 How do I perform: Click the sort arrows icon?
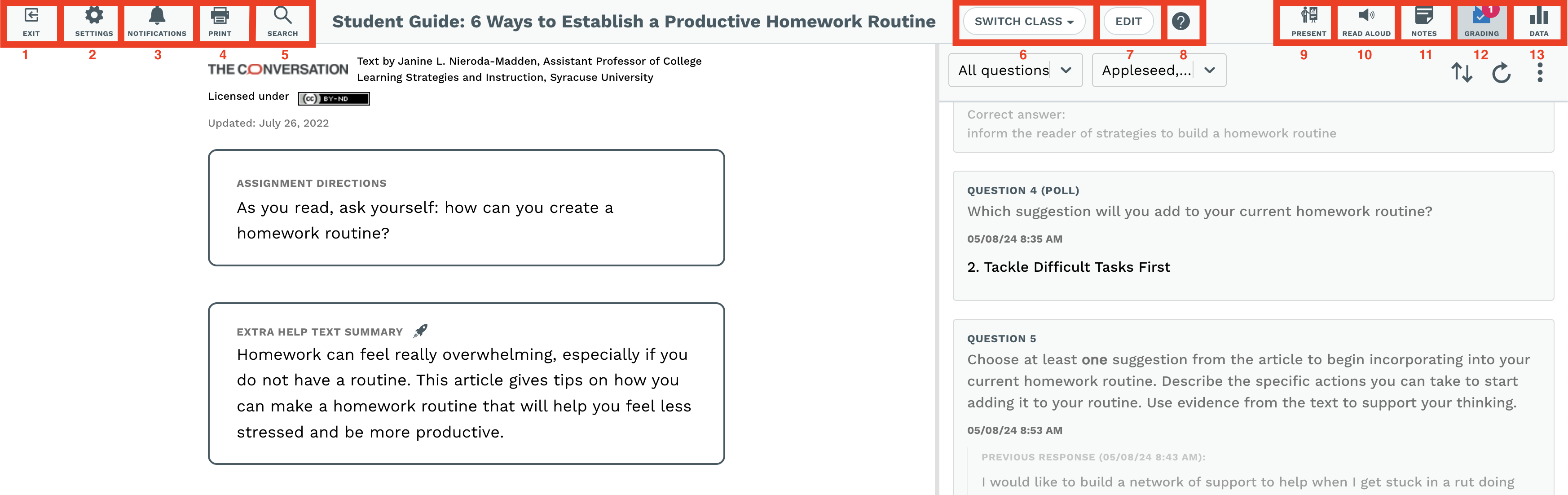click(x=1462, y=73)
